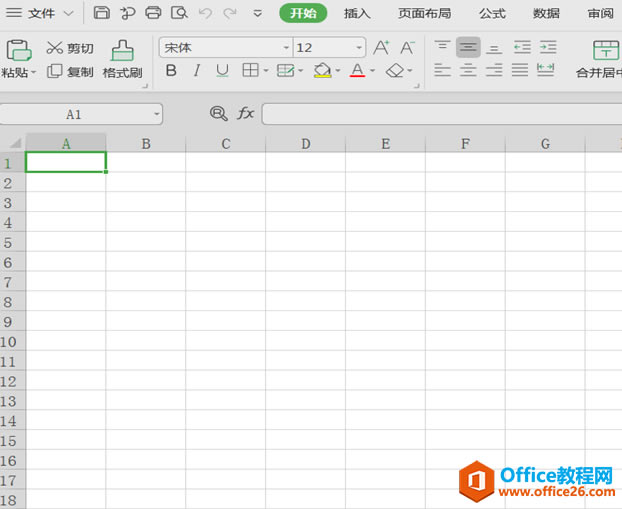The image size is (622, 509).
Task: Apply red font color A
Action: [357, 70]
